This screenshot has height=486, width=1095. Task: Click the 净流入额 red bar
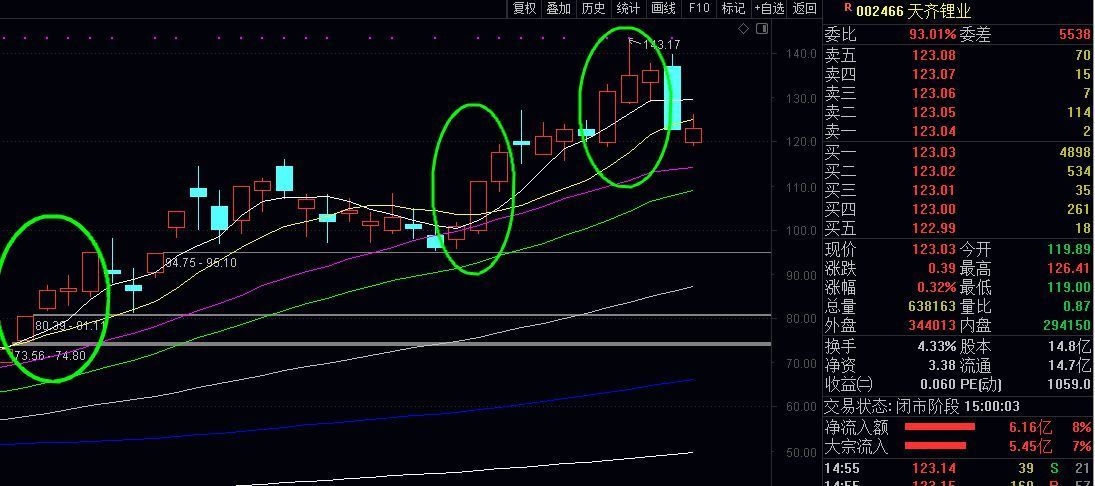[939, 427]
